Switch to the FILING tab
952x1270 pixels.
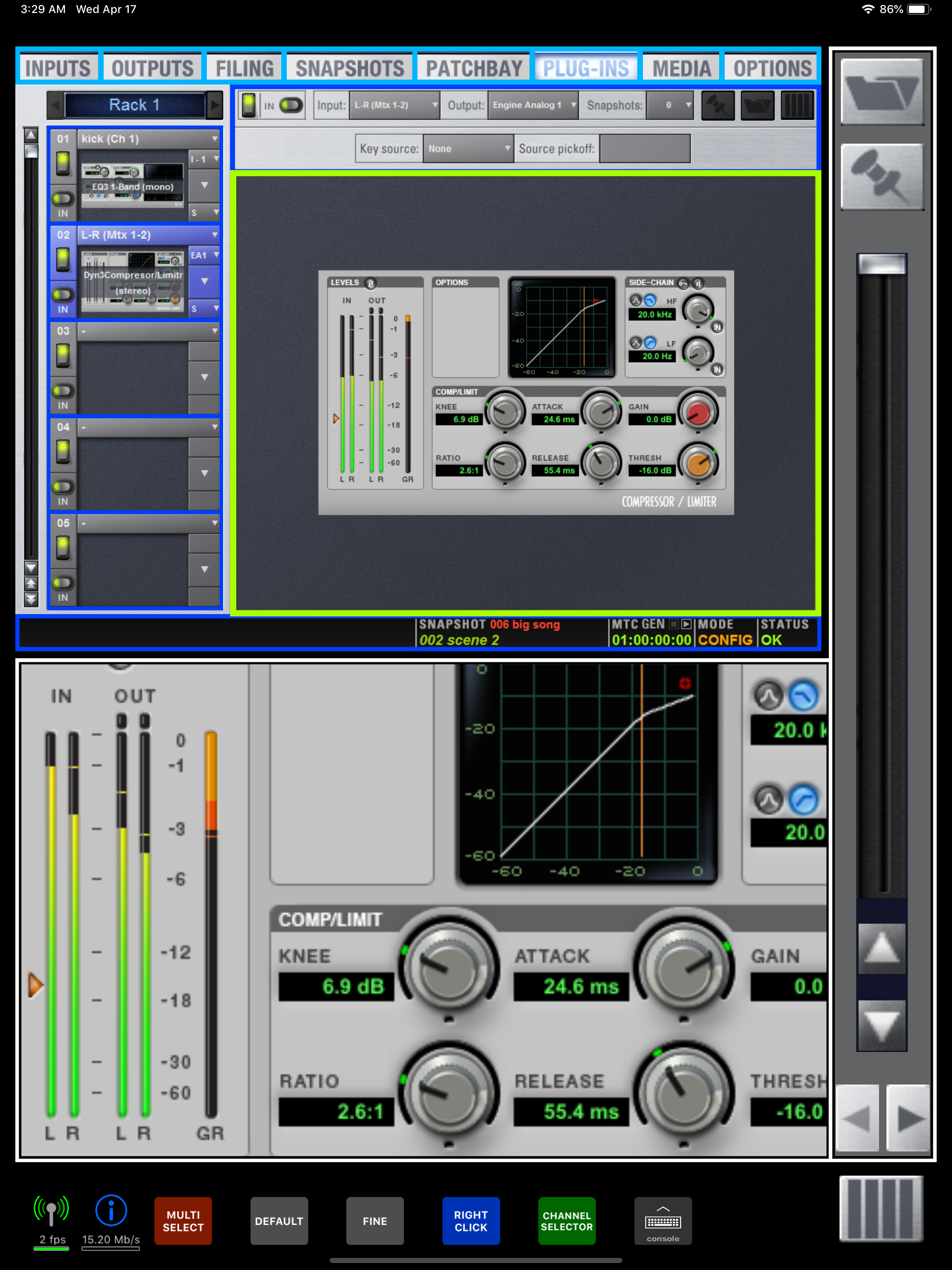point(245,68)
